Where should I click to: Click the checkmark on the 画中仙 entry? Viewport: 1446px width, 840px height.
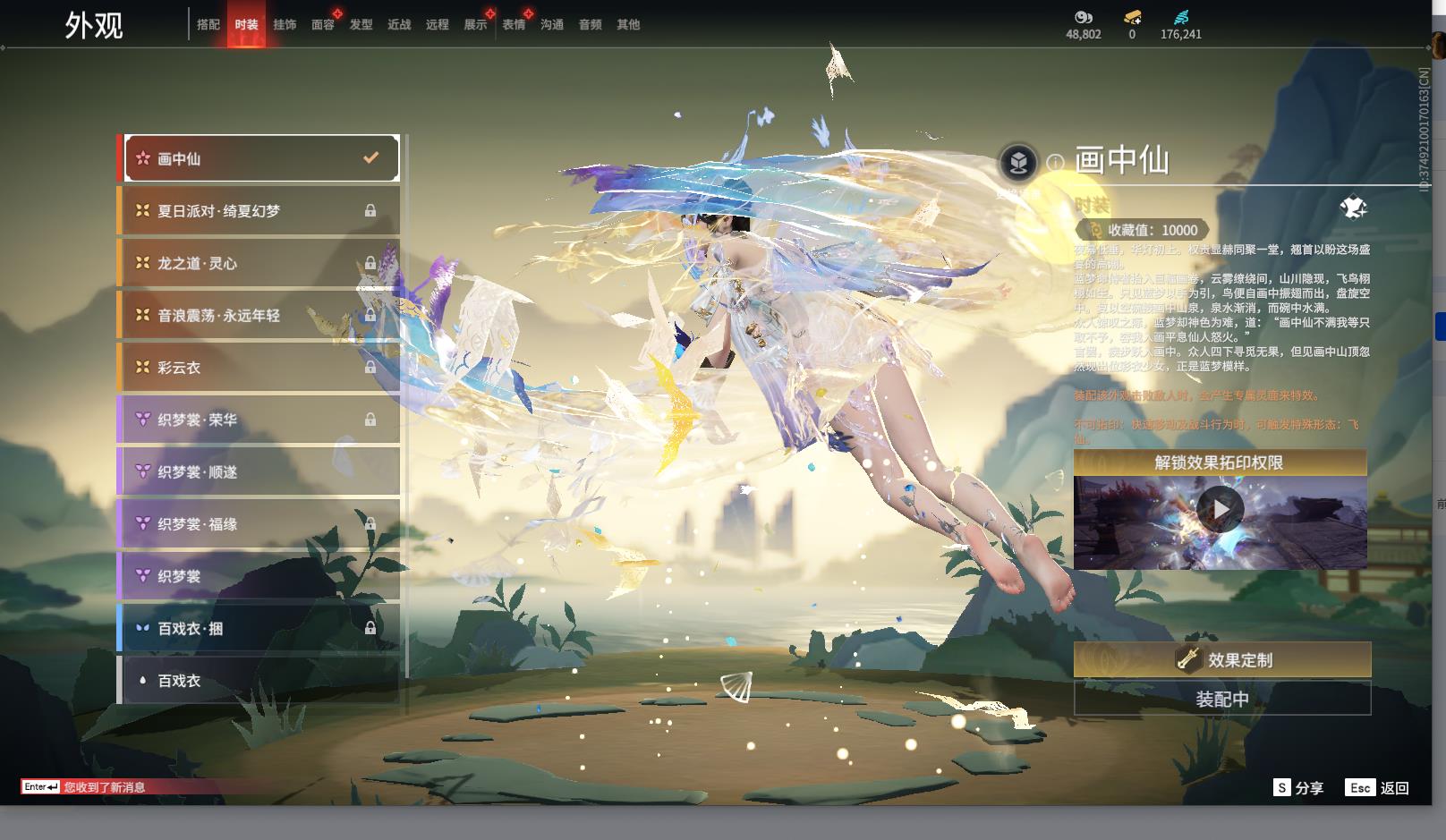pyautogui.click(x=370, y=158)
